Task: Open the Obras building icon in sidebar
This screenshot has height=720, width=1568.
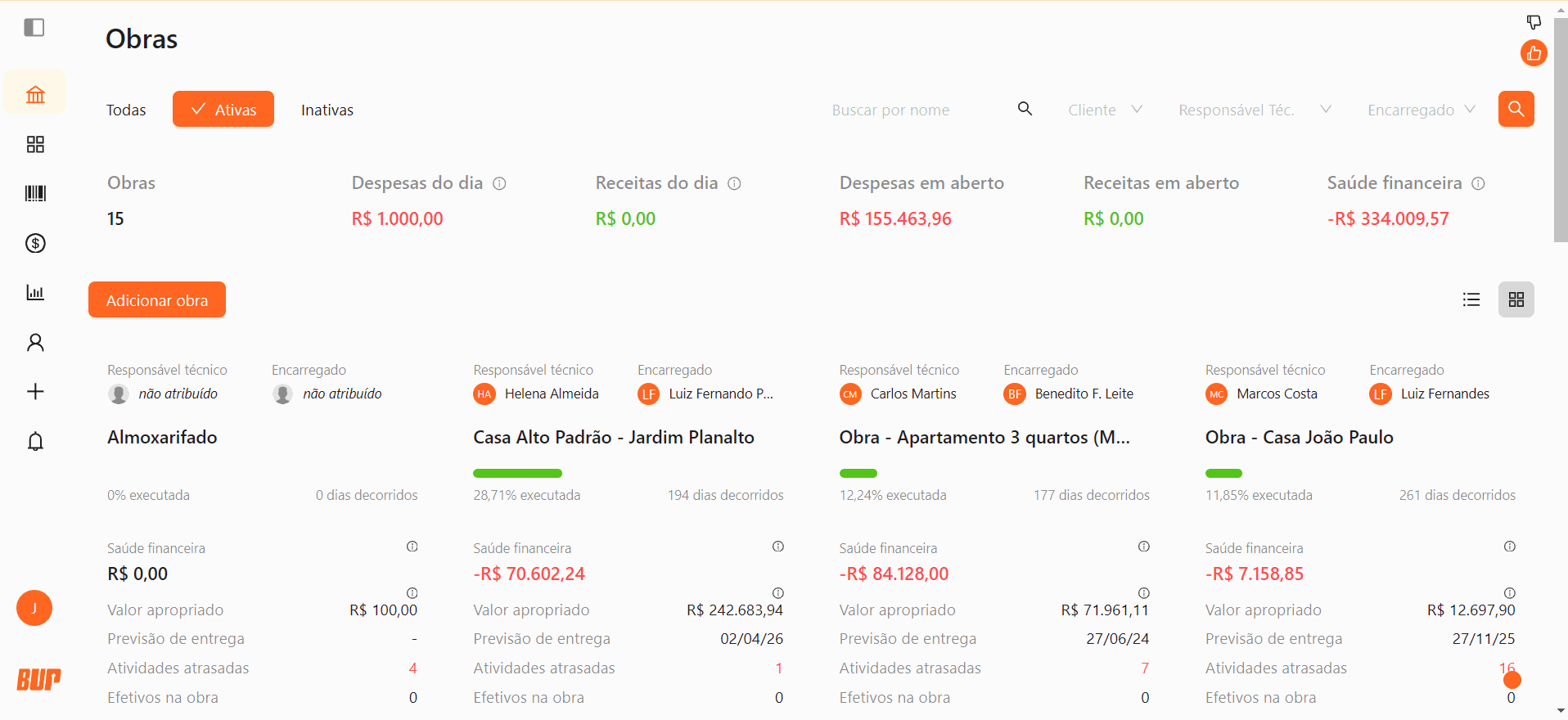Action: (35, 94)
